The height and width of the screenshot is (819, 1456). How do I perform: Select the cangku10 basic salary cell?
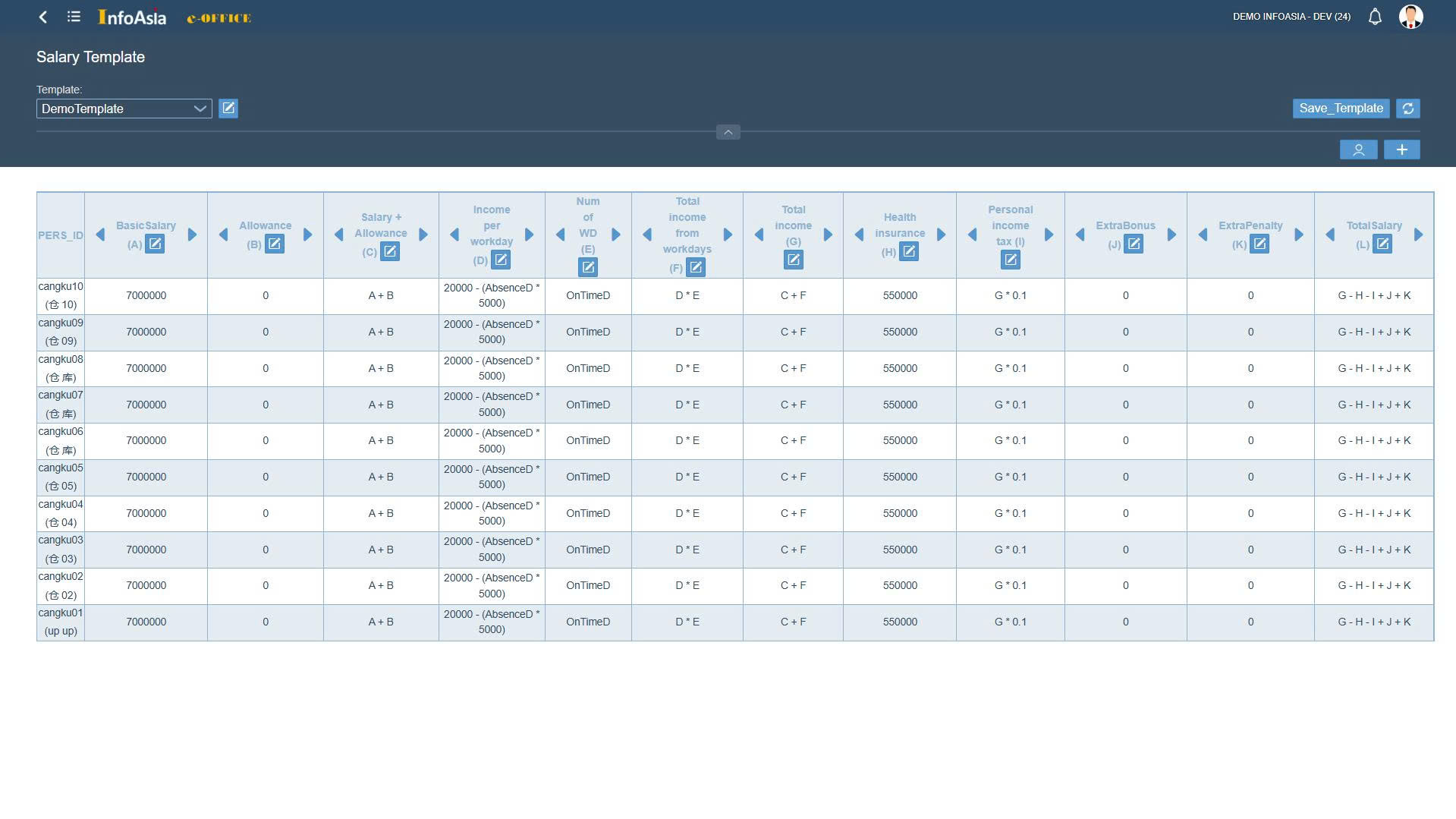point(146,296)
